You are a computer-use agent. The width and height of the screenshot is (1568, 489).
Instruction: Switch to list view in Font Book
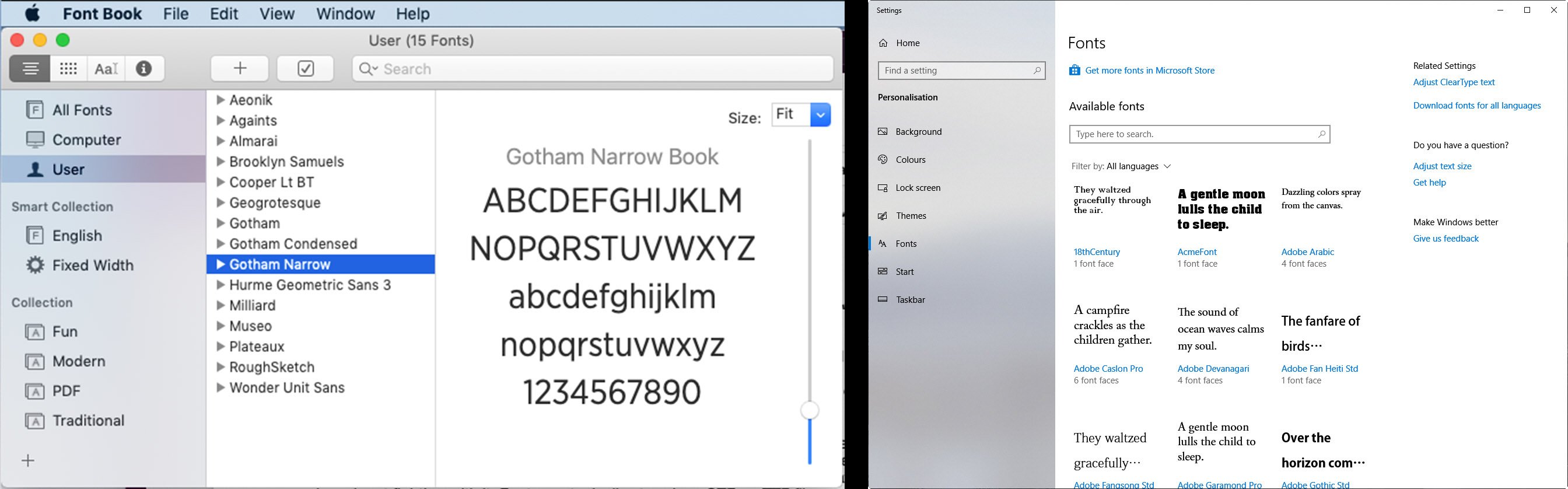[x=30, y=69]
